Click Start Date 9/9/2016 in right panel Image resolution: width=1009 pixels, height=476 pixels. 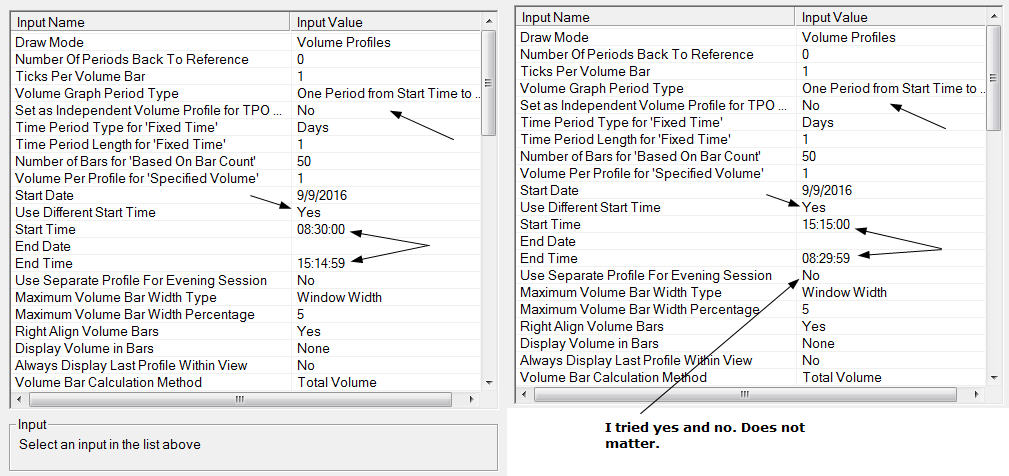coord(827,190)
